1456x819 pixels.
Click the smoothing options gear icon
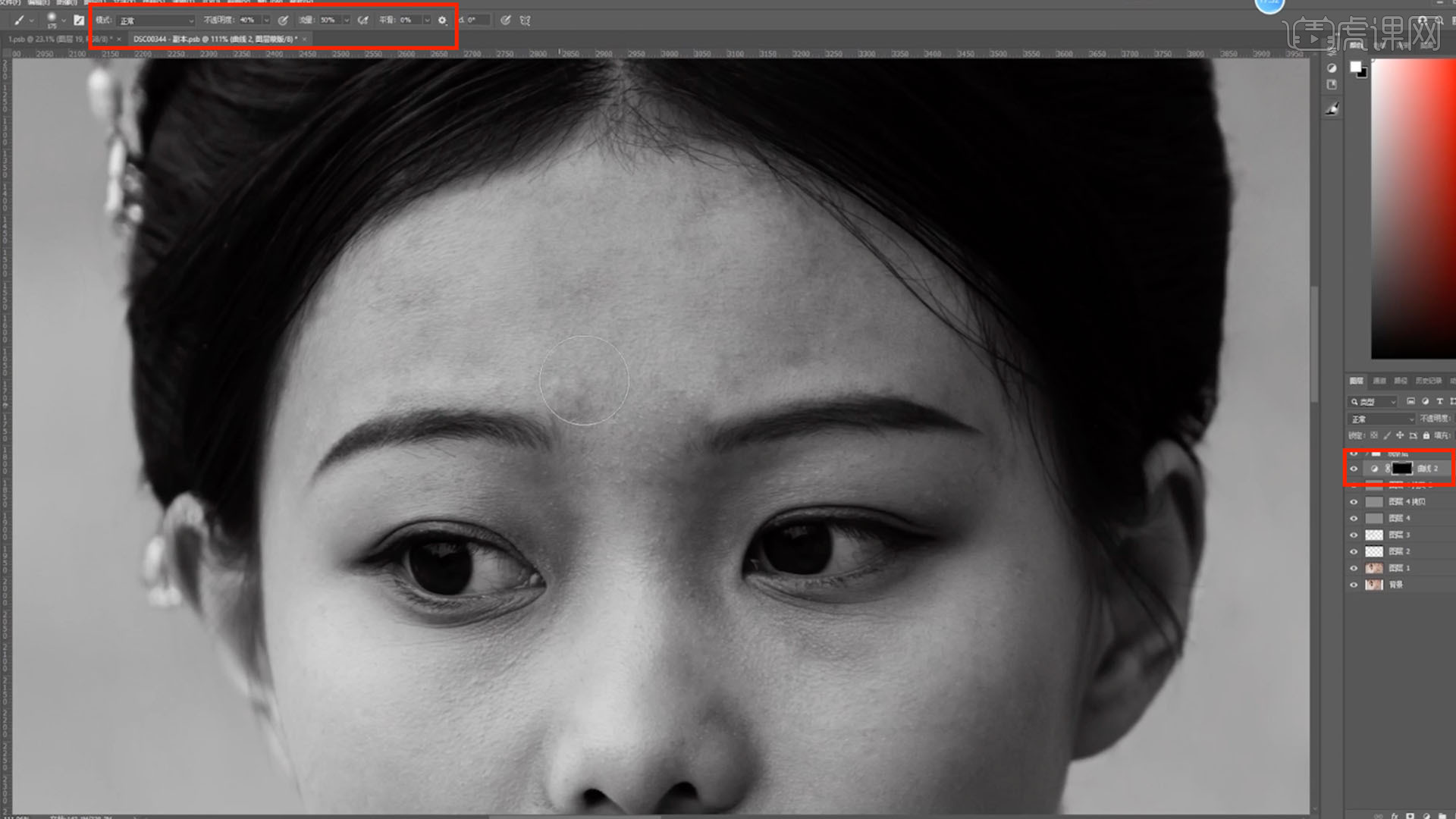click(x=443, y=20)
